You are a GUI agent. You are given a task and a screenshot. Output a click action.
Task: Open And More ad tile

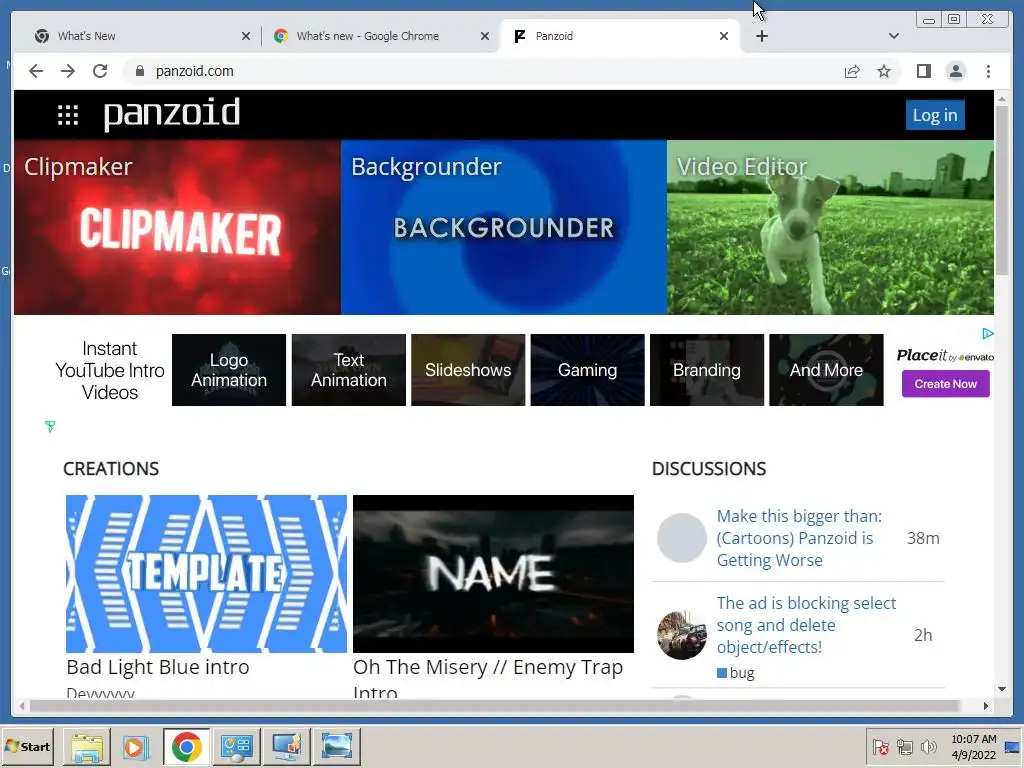[x=826, y=370]
